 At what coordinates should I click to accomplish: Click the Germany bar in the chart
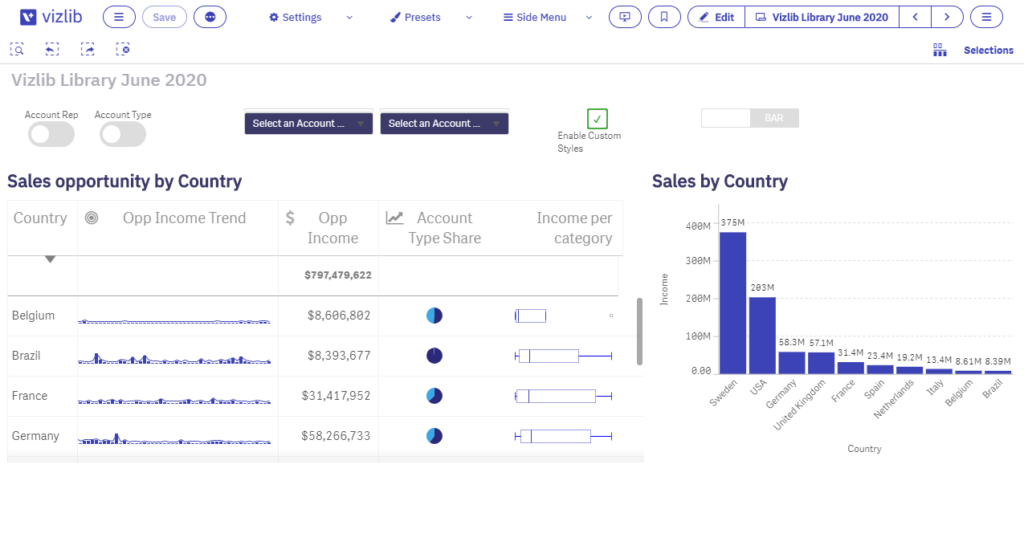point(792,363)
